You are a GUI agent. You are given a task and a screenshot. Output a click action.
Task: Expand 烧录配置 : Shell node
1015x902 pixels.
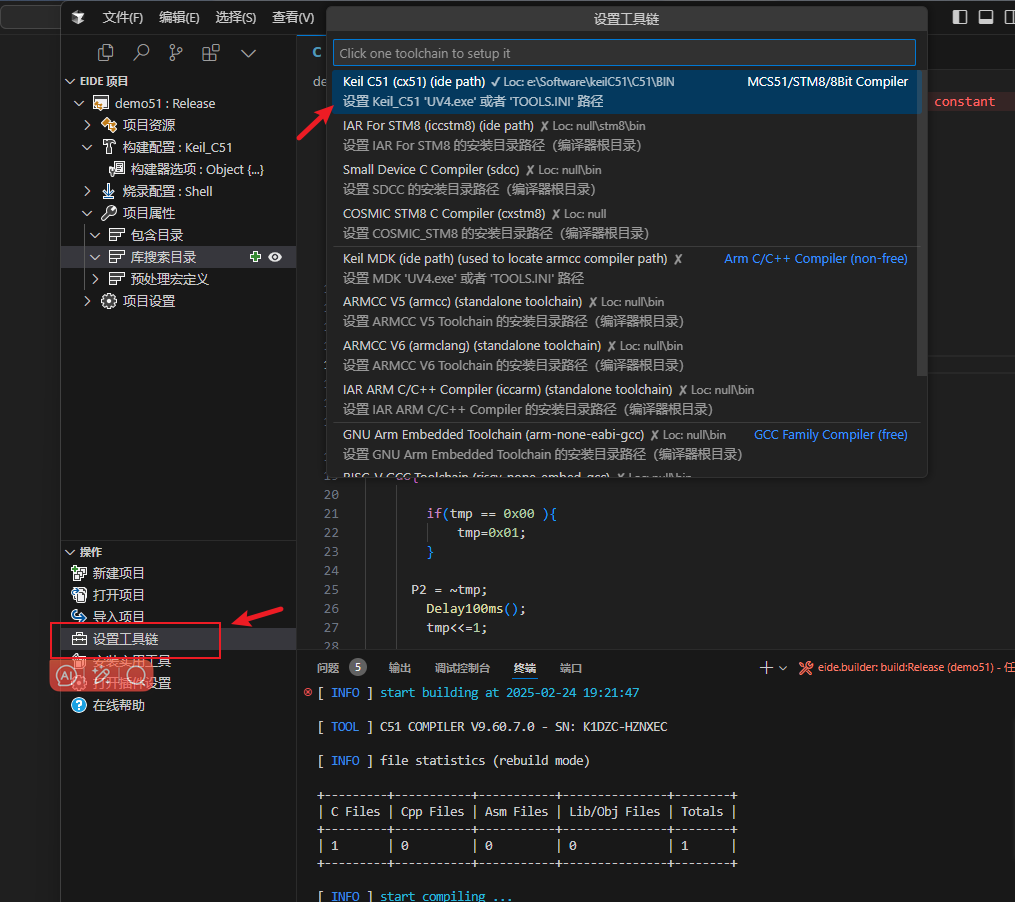tap(87, 191)
